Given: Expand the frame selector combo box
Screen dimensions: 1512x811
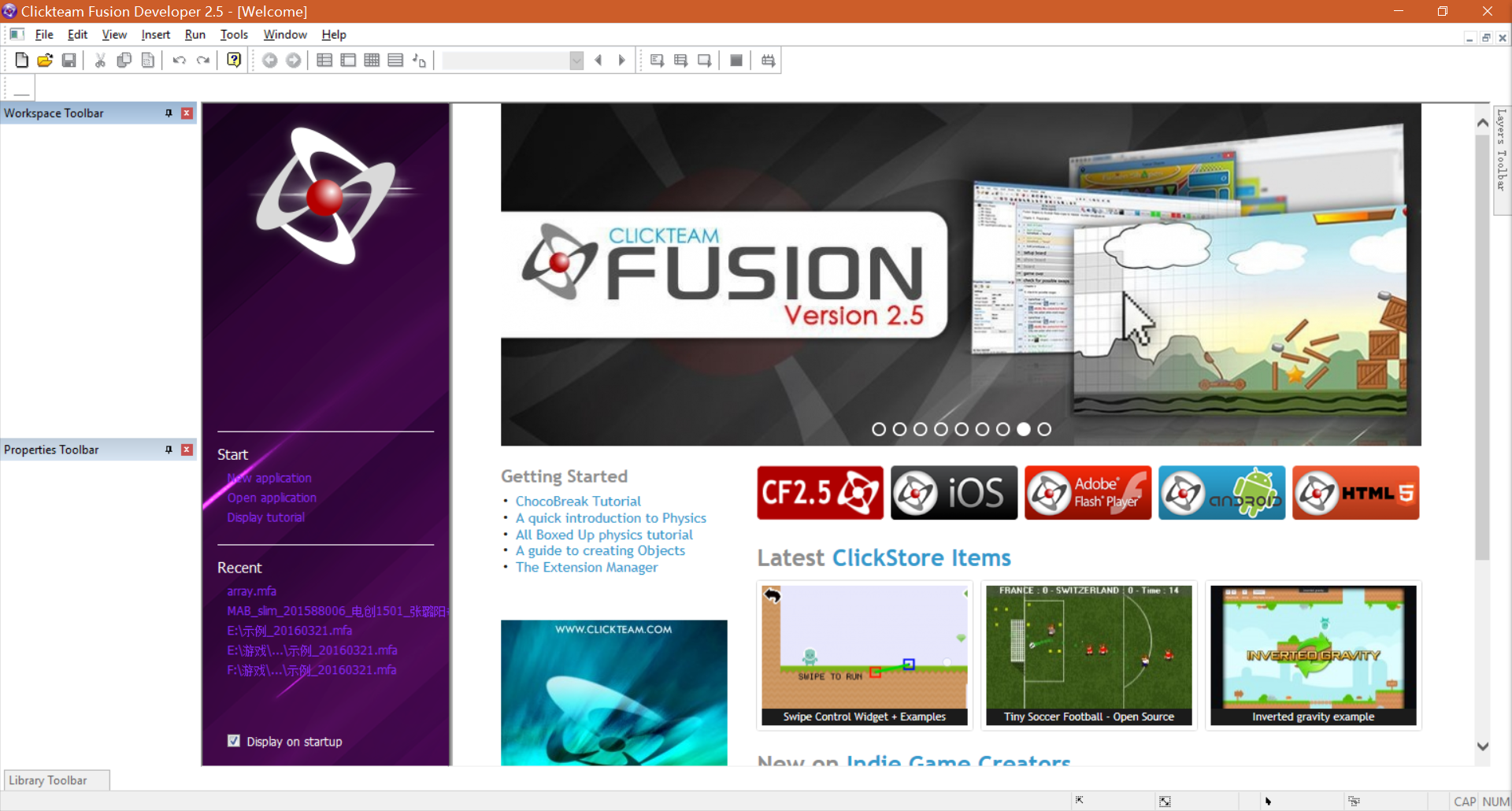Looking at the screenshot, I should [576, 61].
